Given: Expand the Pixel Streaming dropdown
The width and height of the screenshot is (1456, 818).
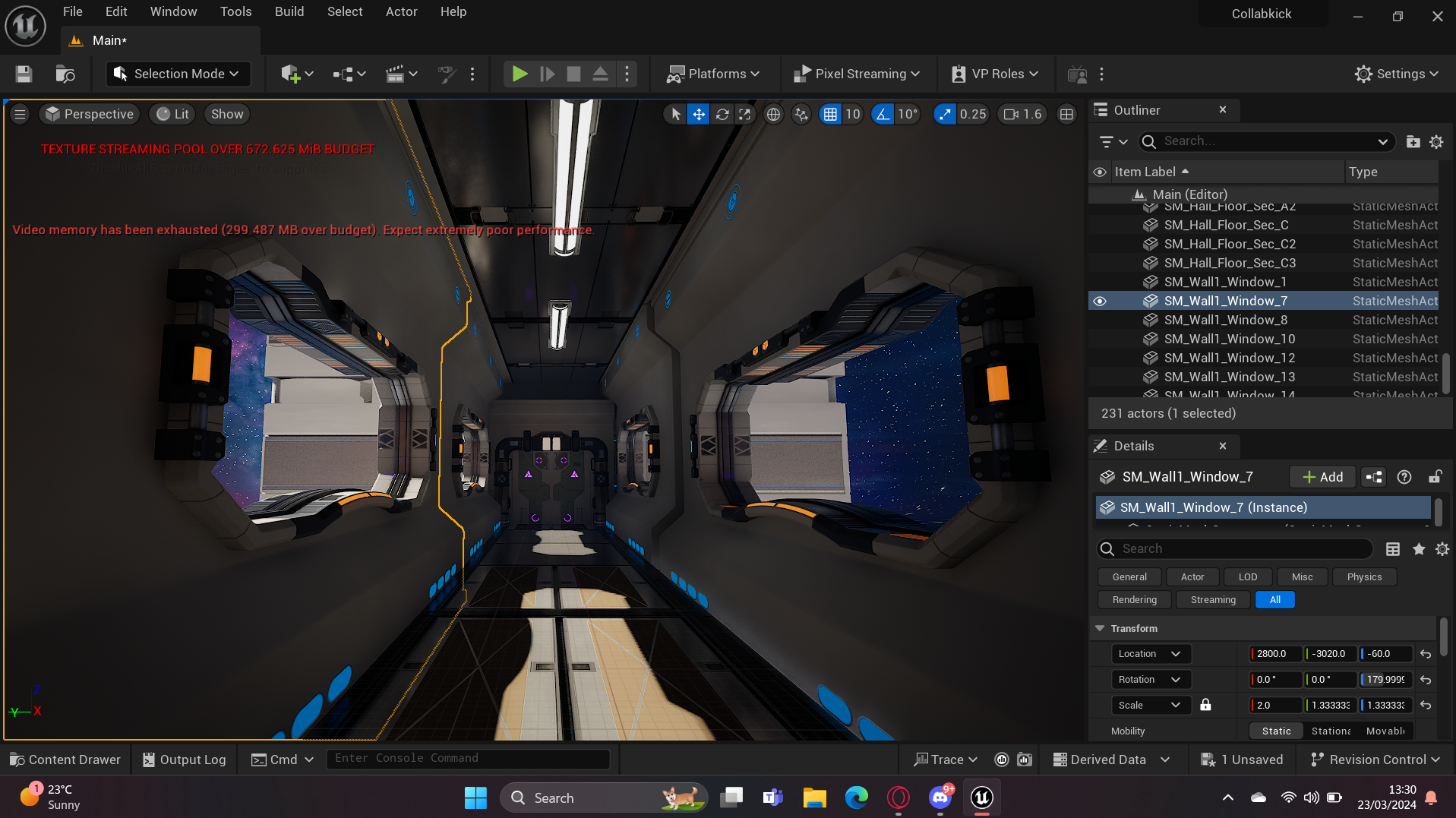Looking at the screenshot, I should (x=857, y=74).
